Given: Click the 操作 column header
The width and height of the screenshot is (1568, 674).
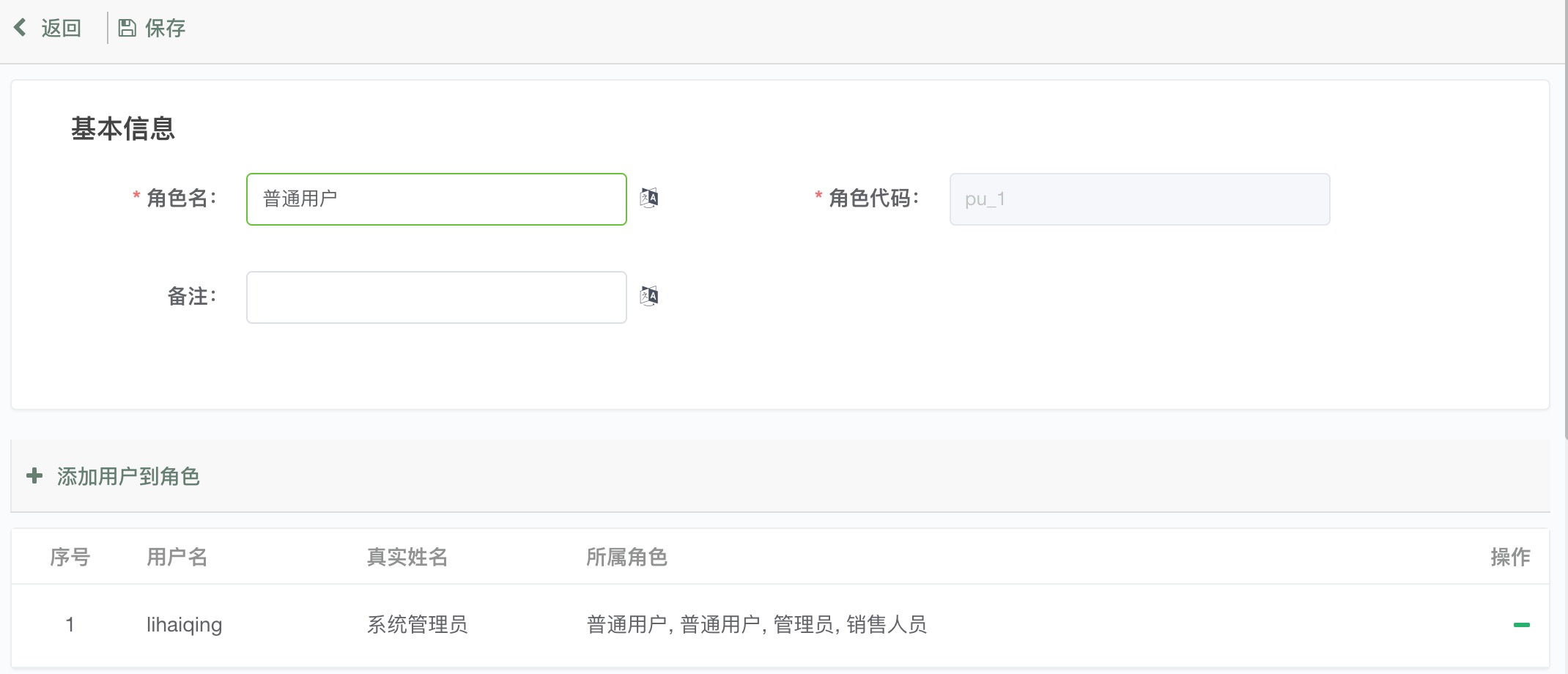Looking at the screenshot, I should pos(1511,557).
